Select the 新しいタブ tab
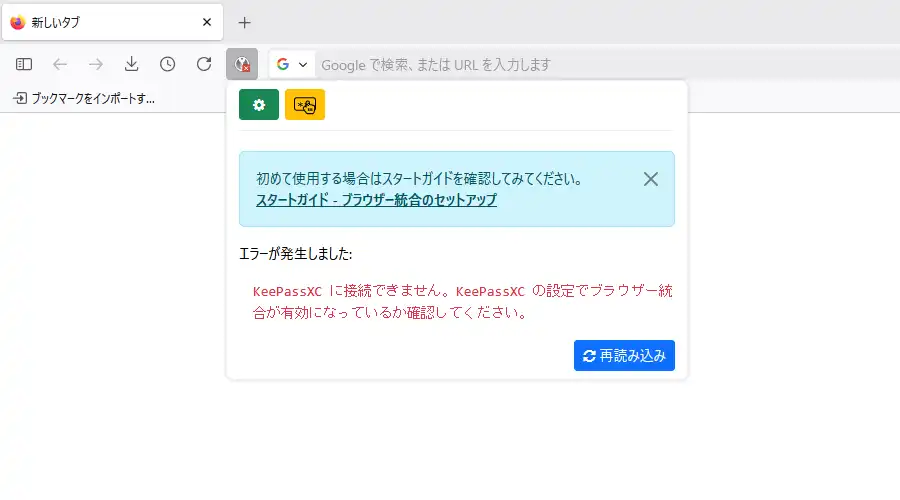This screenshot has width=900, height=500. tap(112, 22)
